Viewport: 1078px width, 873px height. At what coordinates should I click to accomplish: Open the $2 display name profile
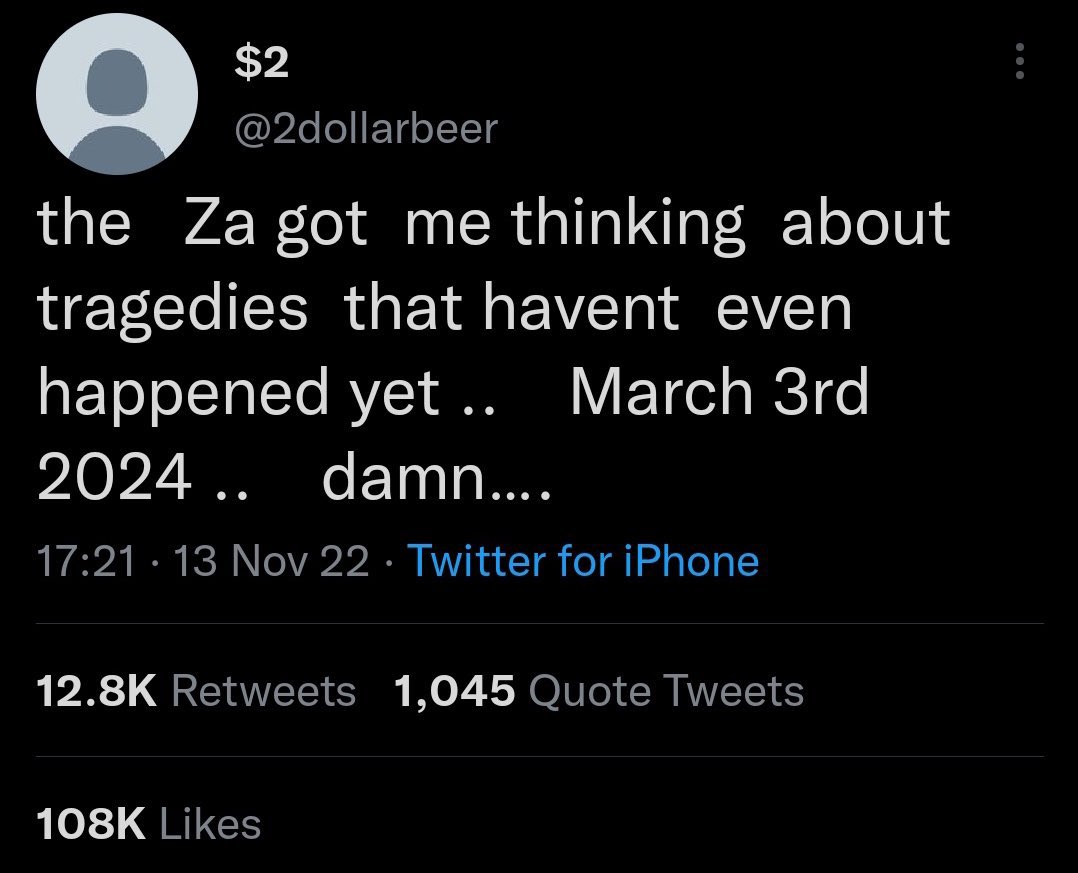click(261, 63)
